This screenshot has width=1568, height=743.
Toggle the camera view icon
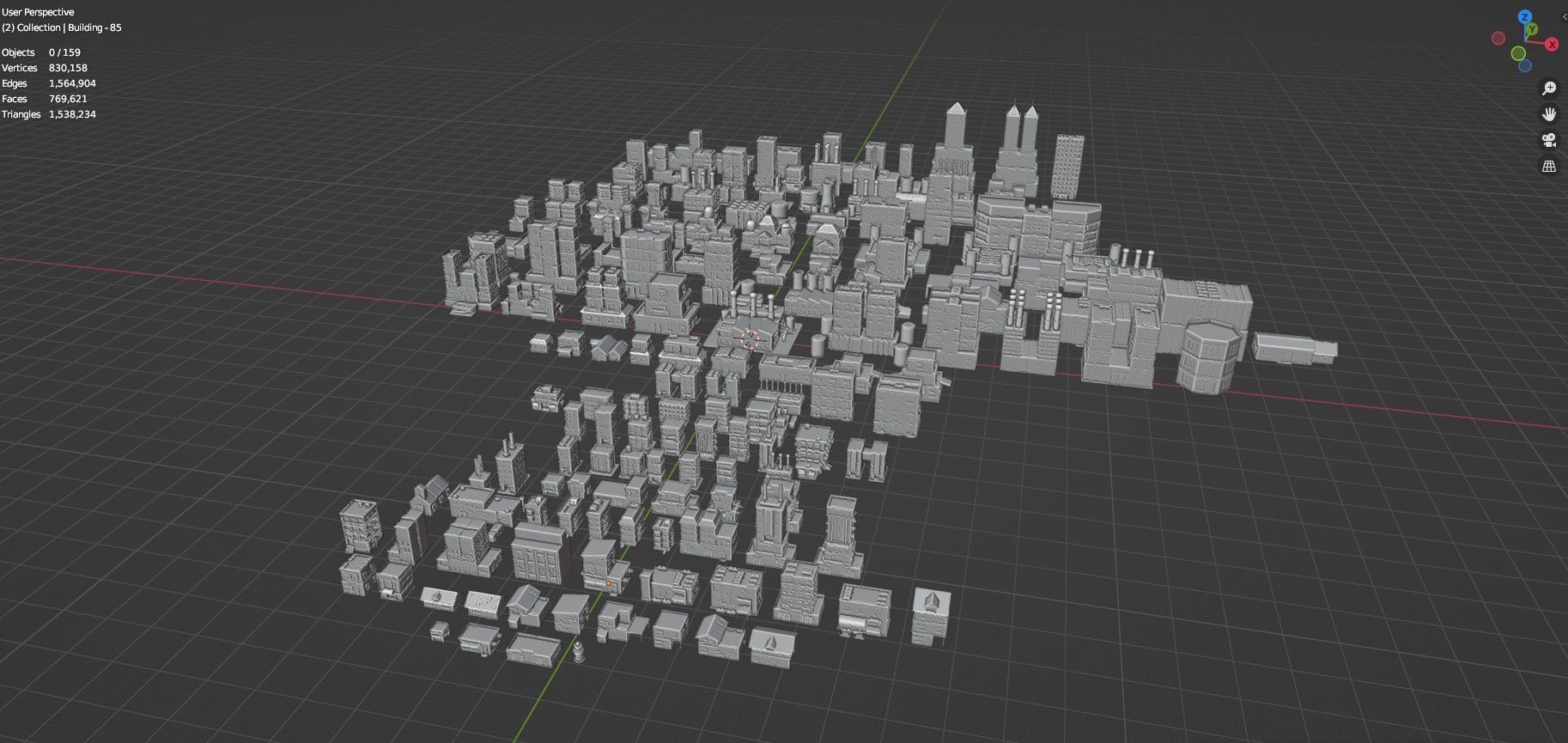point(1549,140)
